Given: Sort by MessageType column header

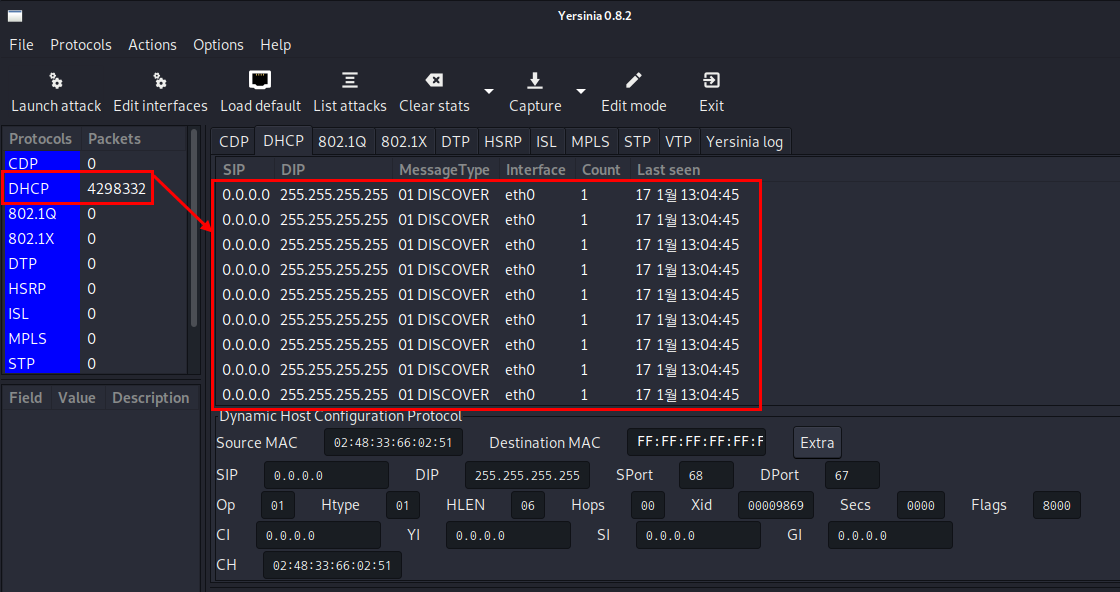Looking at the screenshot, I should point(446,170).
